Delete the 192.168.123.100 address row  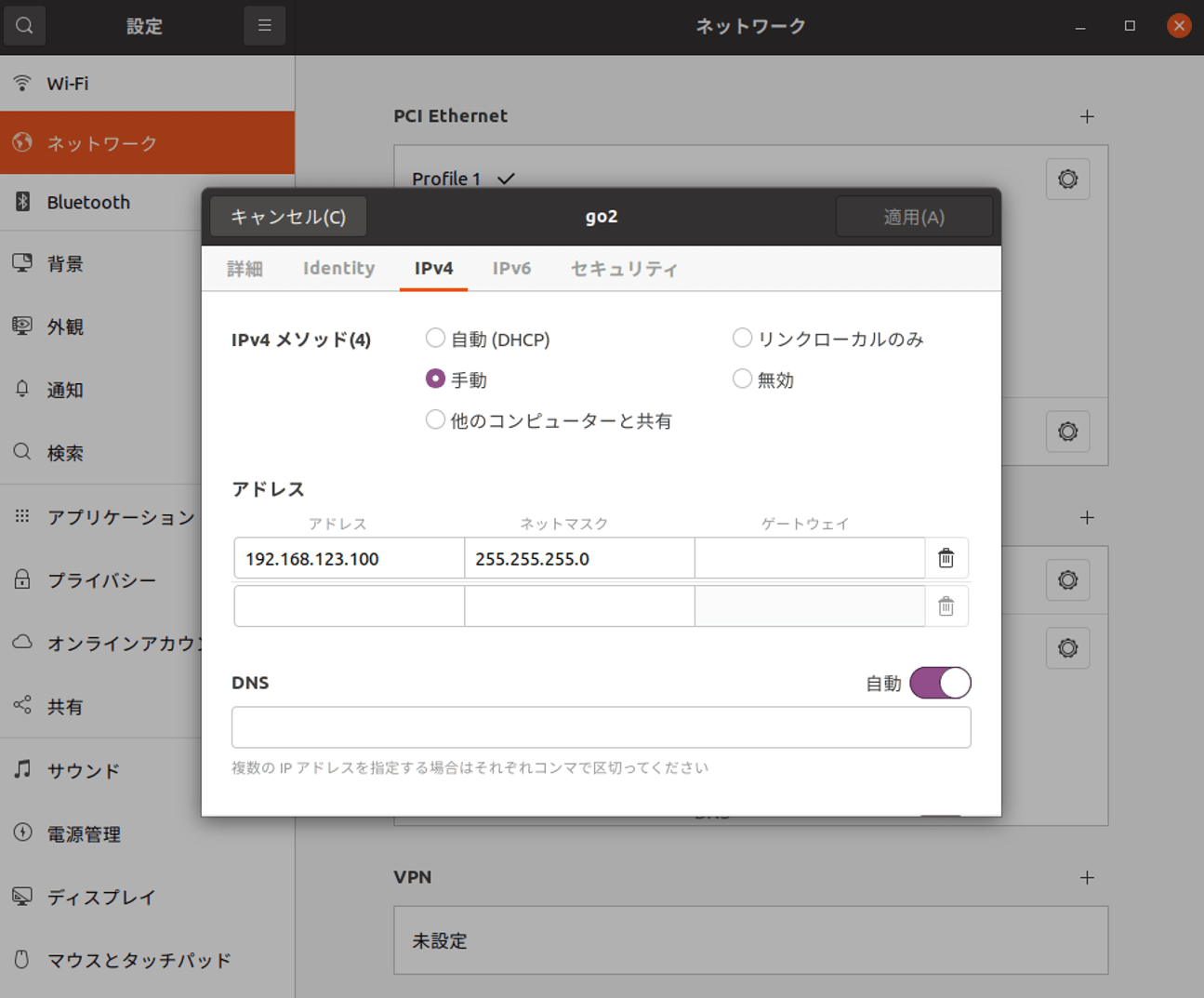coord(946,558)
